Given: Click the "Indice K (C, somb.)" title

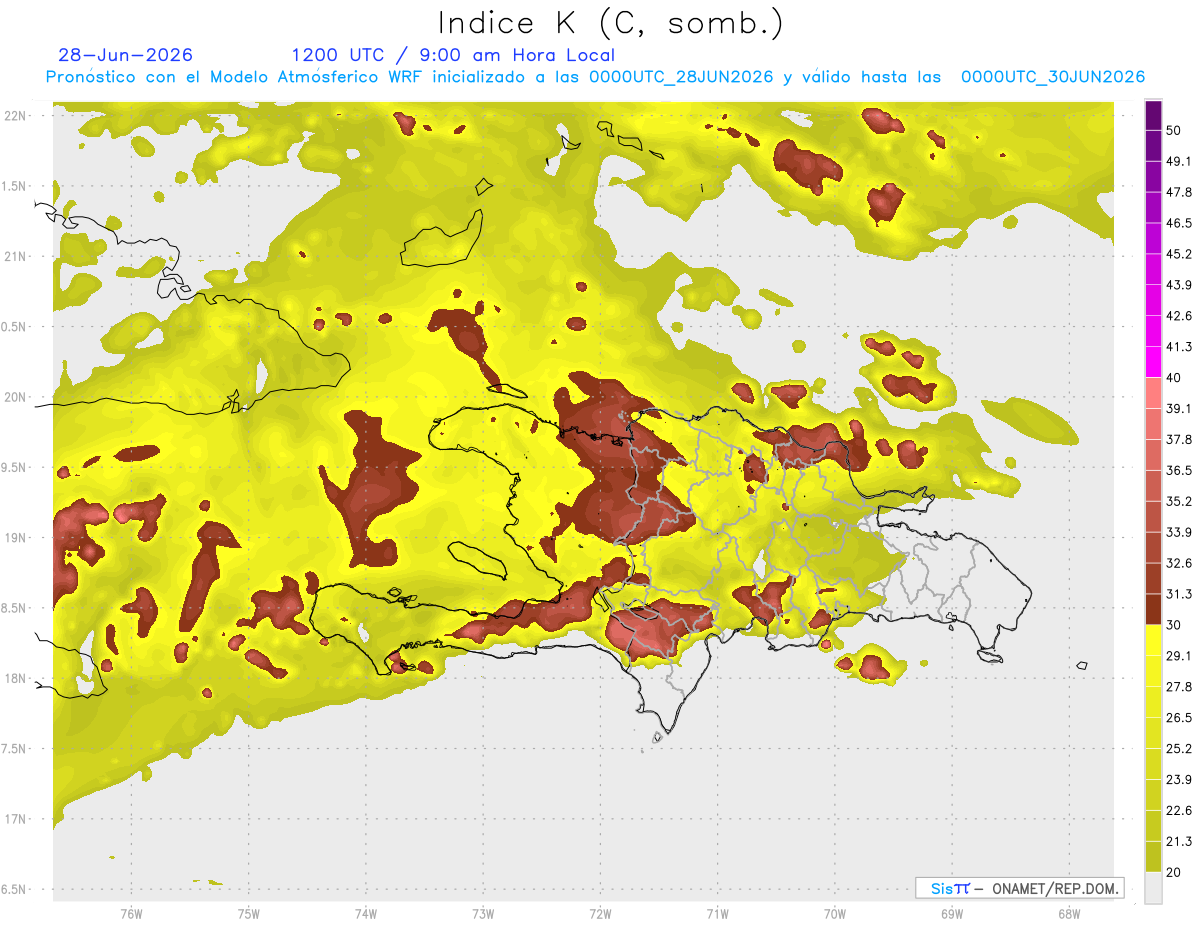Looking at the screenshot, I should (610, 24).
